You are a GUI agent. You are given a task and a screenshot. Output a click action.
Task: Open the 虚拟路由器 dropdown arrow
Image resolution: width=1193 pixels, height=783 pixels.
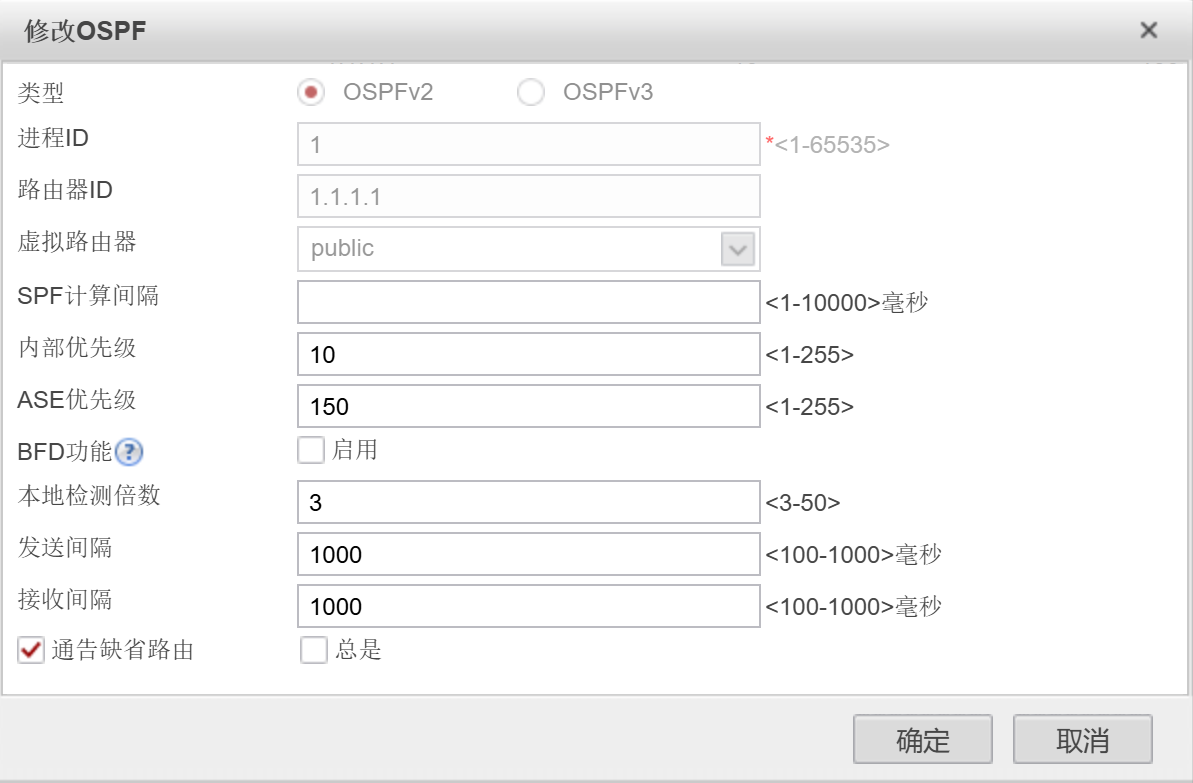[x=738, y=249]
